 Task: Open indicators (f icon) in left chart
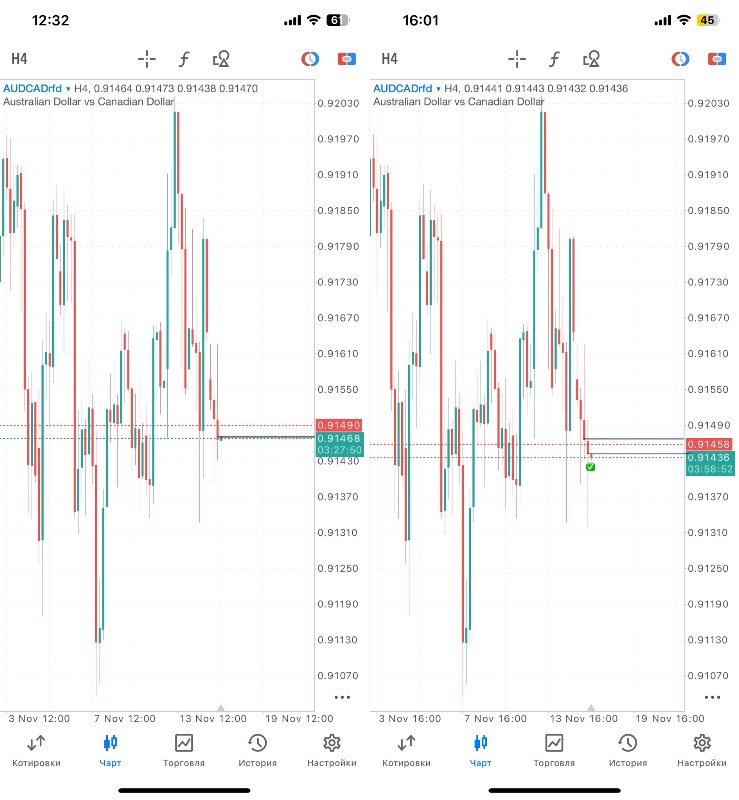click(184, 59)
